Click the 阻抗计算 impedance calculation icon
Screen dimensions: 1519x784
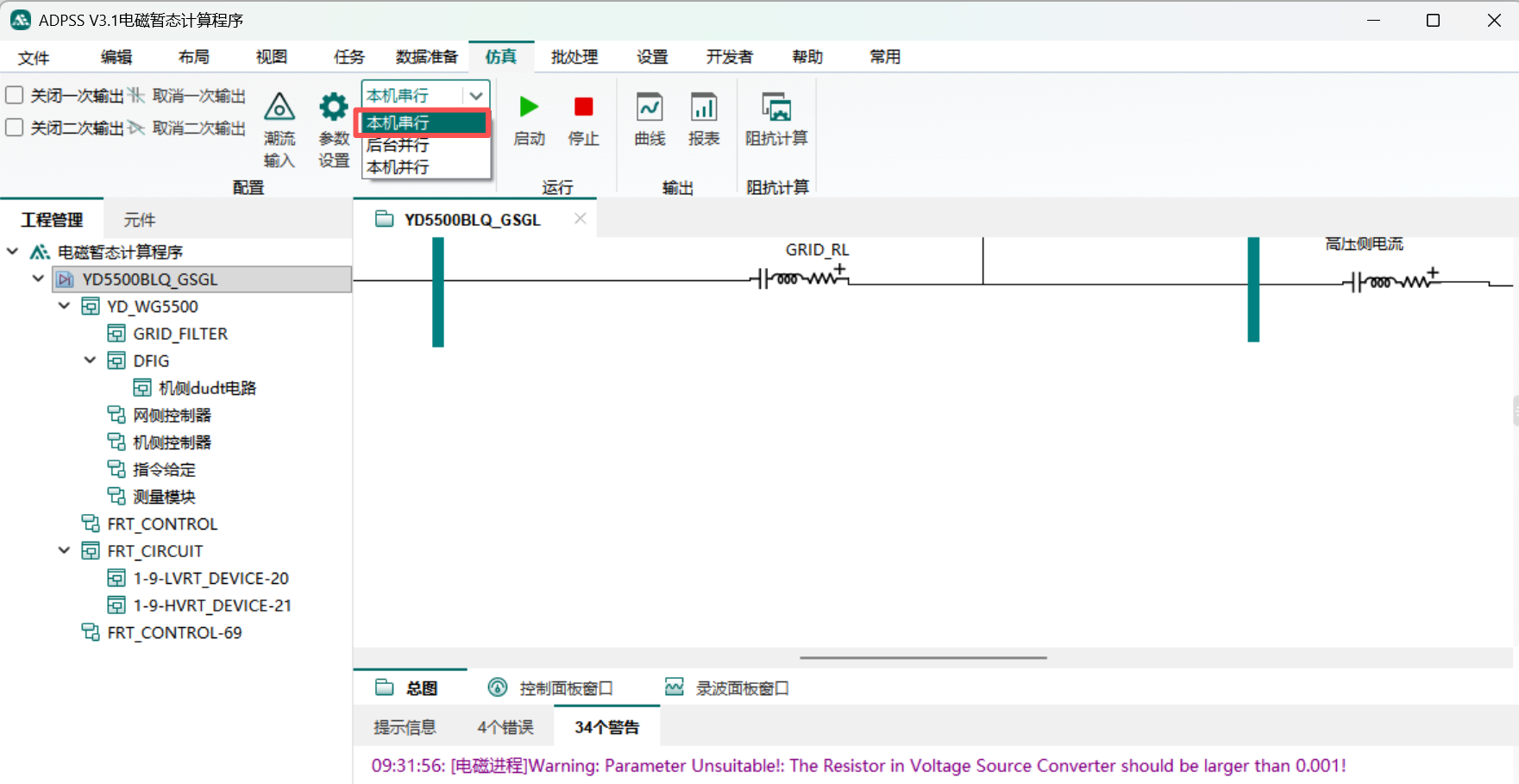(776, 109)
